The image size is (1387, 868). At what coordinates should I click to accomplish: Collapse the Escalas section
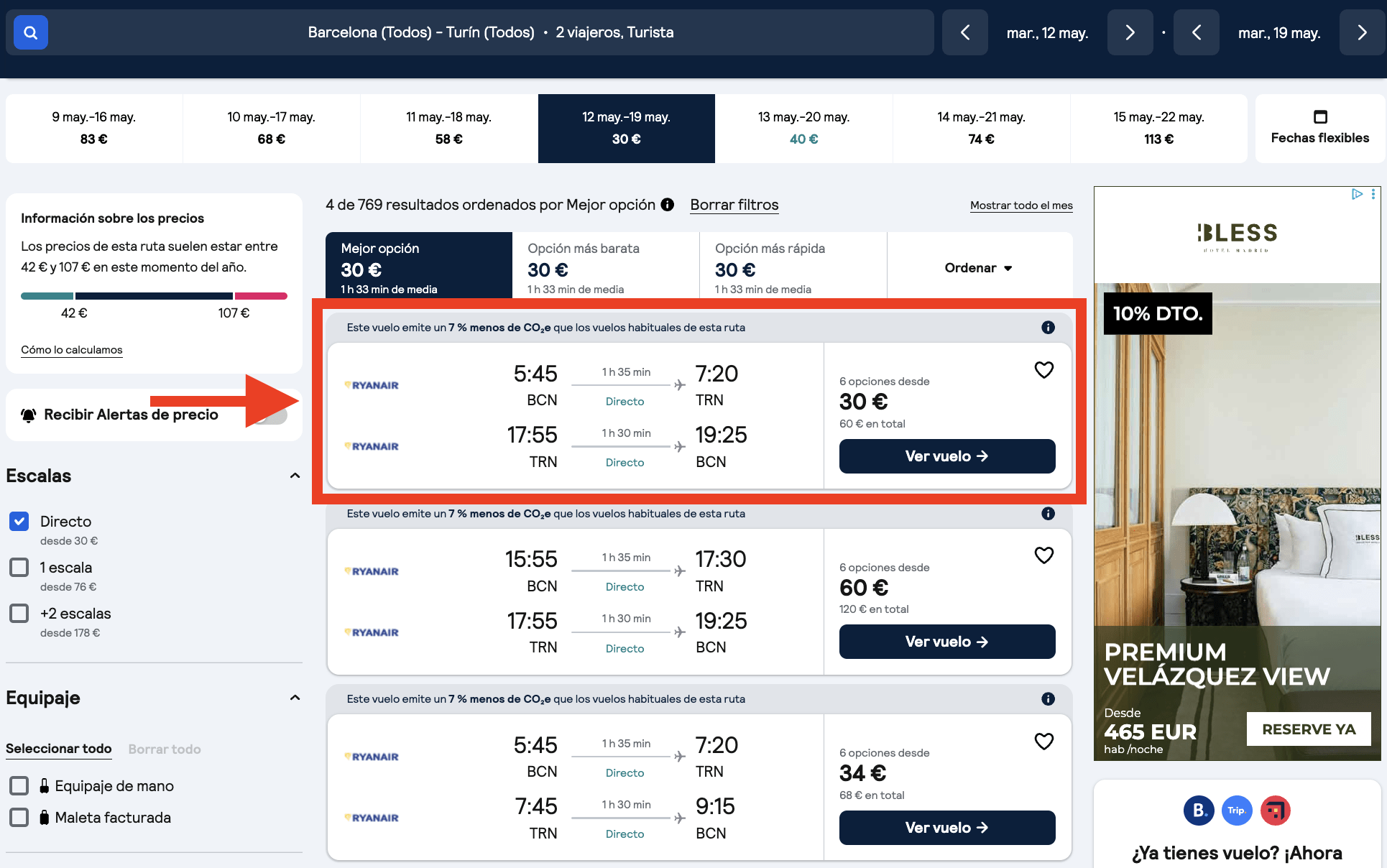(295, 476)
